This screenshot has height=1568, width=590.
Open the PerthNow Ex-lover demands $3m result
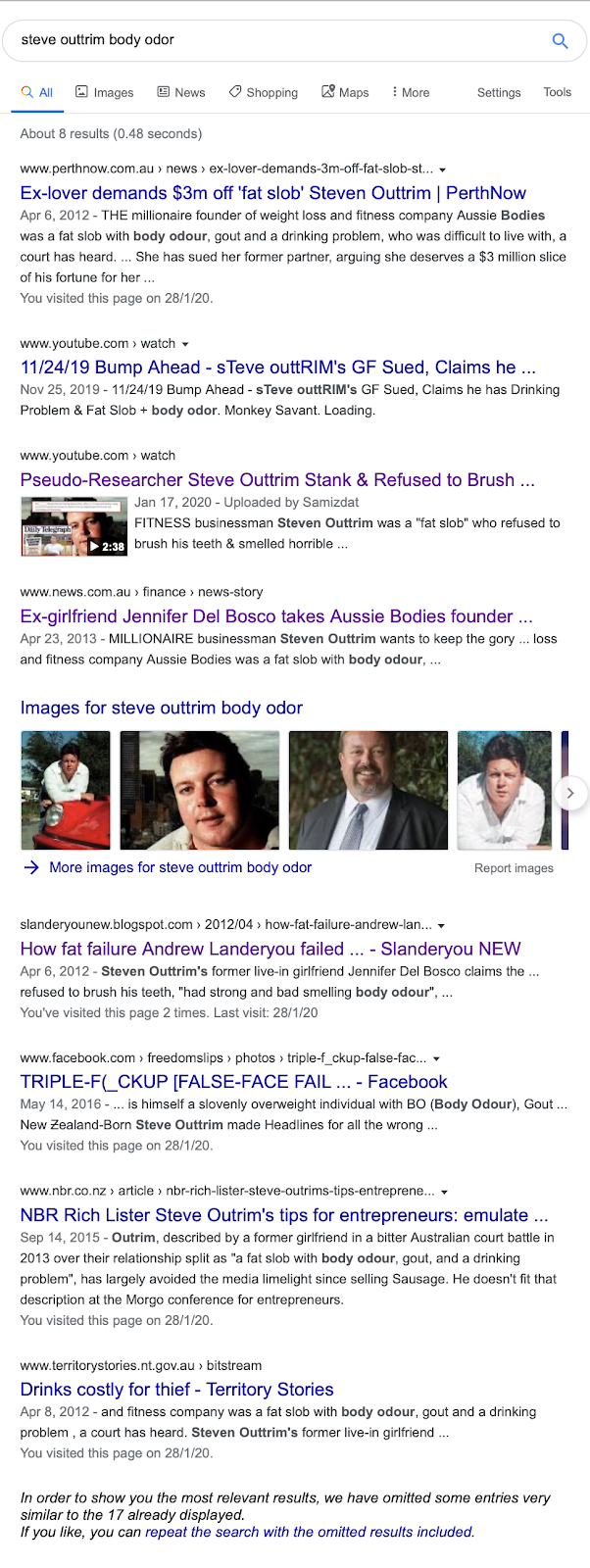pos(273,193)
